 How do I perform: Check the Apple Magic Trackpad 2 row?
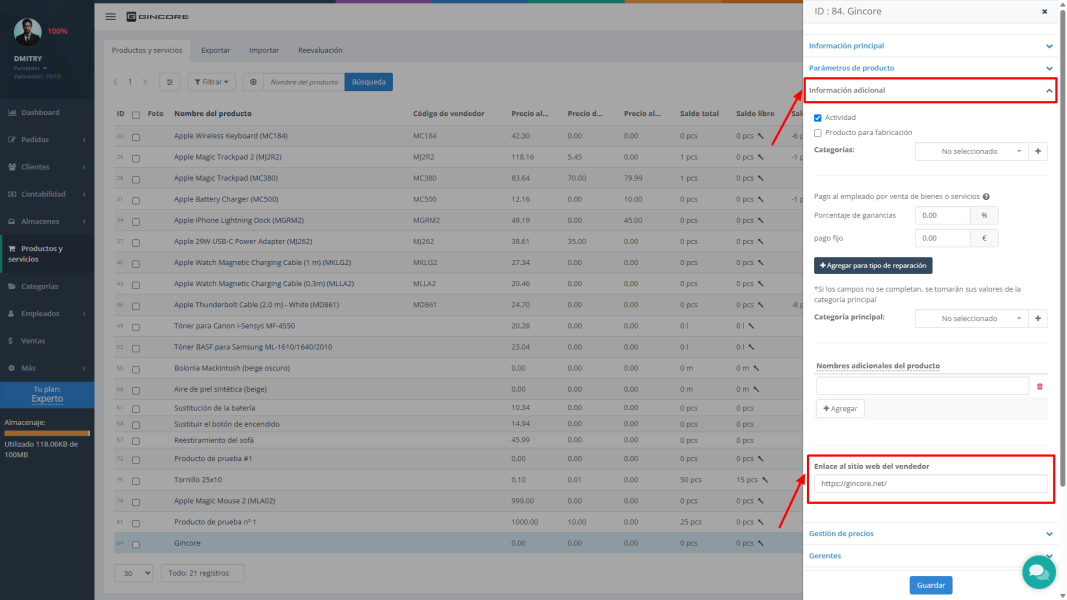pos(136,158)
